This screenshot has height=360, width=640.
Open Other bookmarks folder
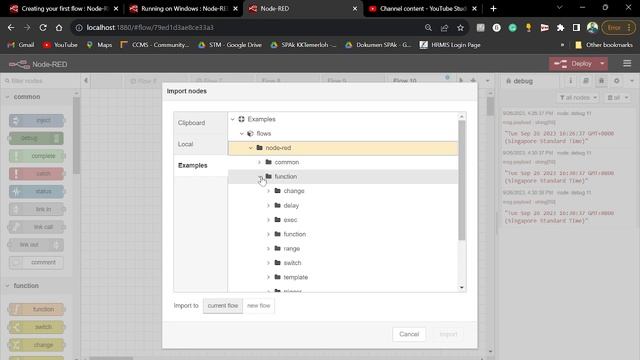(604, 45)
